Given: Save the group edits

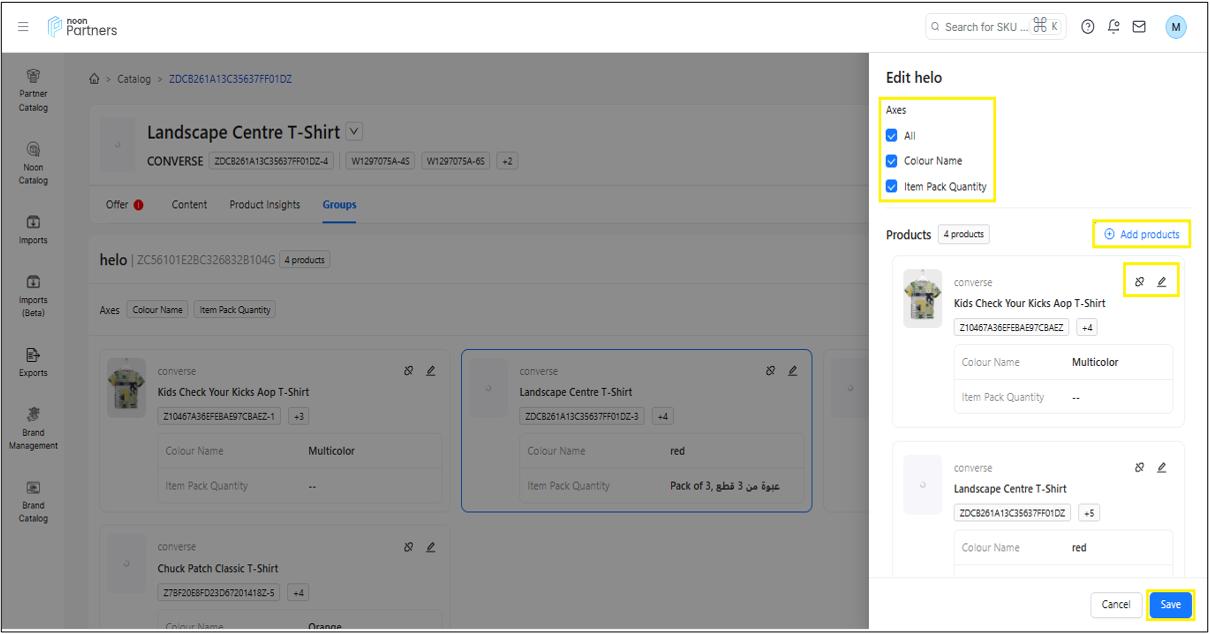Looking at the screenshot, I should pyautogui.click(x=1170, y=604).
